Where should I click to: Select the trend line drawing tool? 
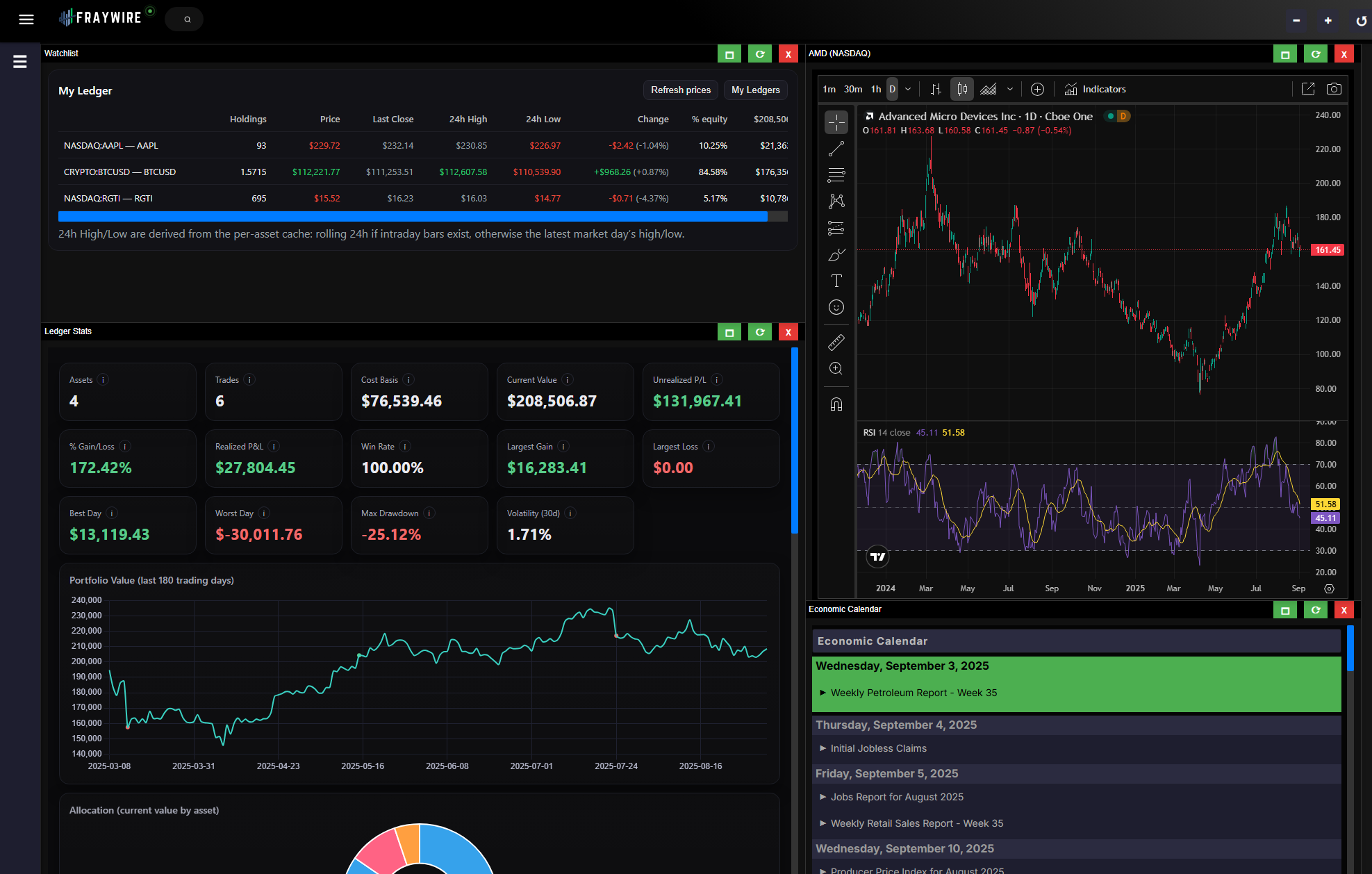(x=836, y=149)
